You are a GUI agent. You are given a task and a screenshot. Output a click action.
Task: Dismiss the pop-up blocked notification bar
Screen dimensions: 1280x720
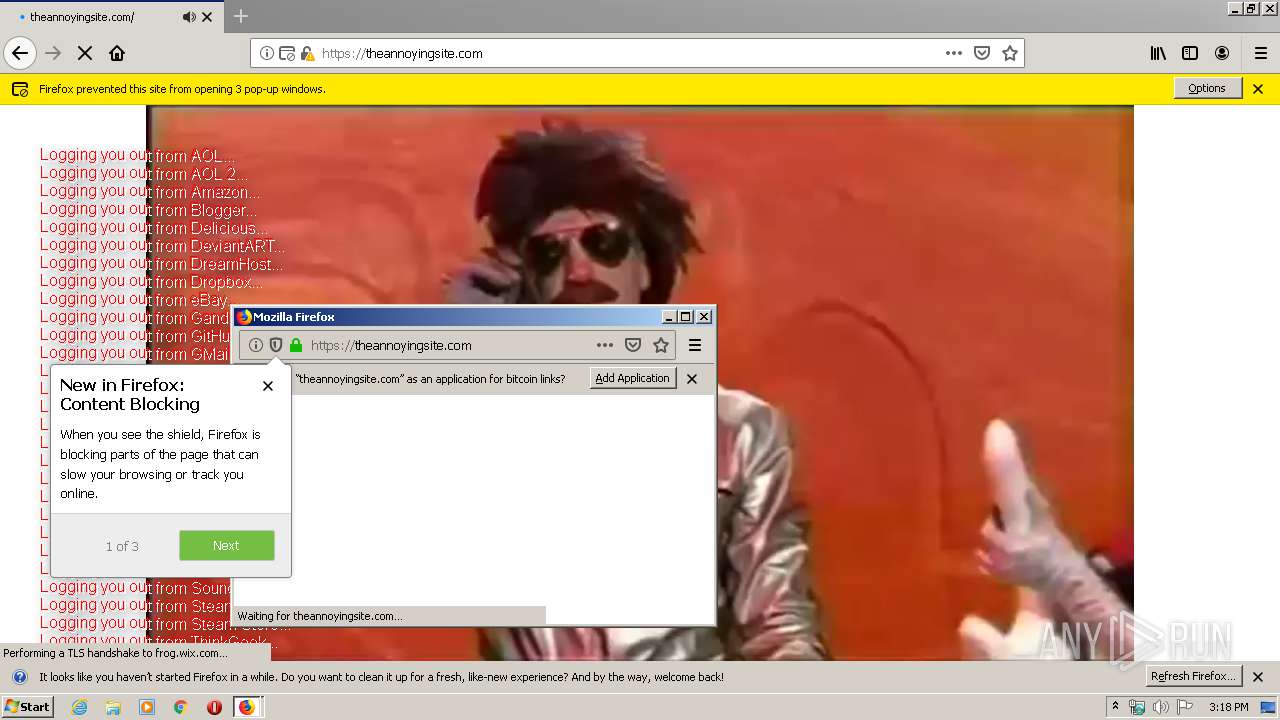coord(1258,89)
